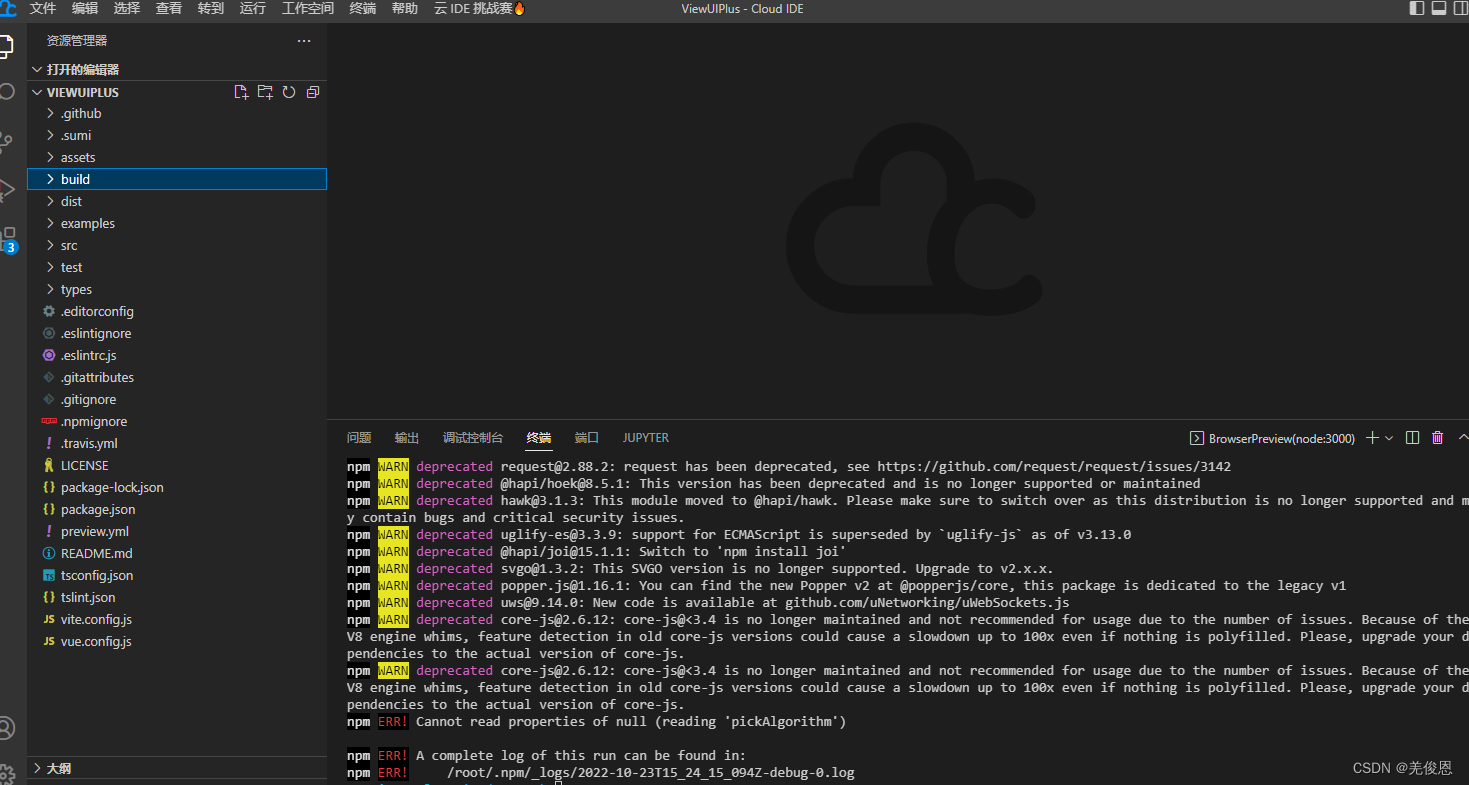Expand the examples folder
The image size is (1469, 785).
click(x=177, y=224)
